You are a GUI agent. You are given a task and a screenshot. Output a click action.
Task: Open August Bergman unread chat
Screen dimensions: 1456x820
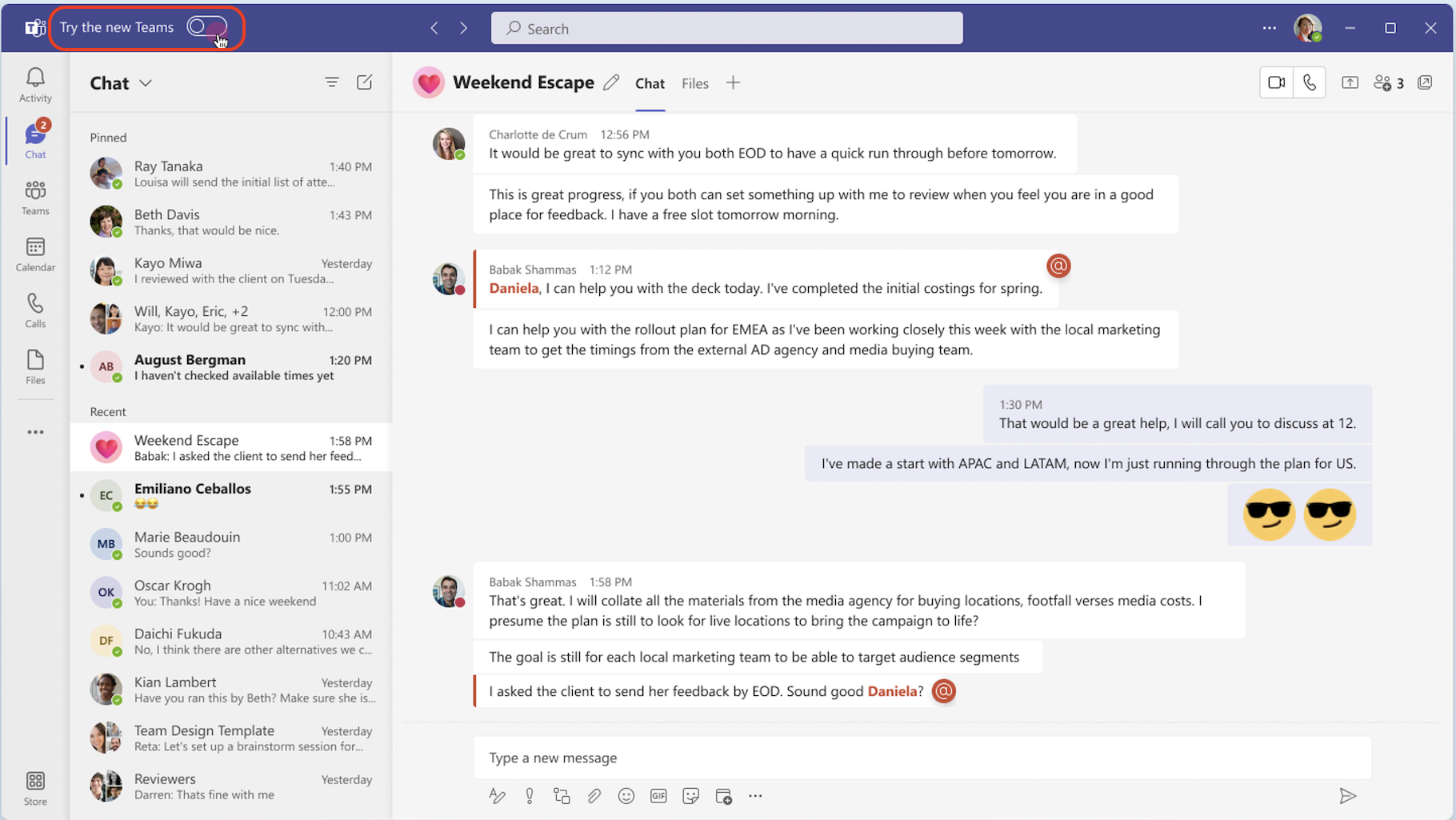231,367
